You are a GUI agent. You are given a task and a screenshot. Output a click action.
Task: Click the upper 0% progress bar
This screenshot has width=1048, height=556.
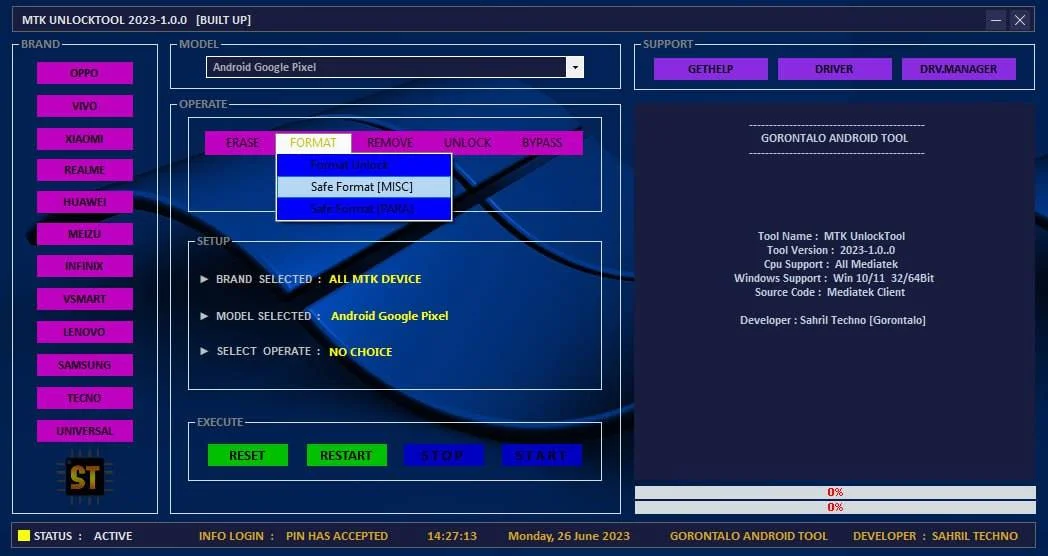point(835,493)
